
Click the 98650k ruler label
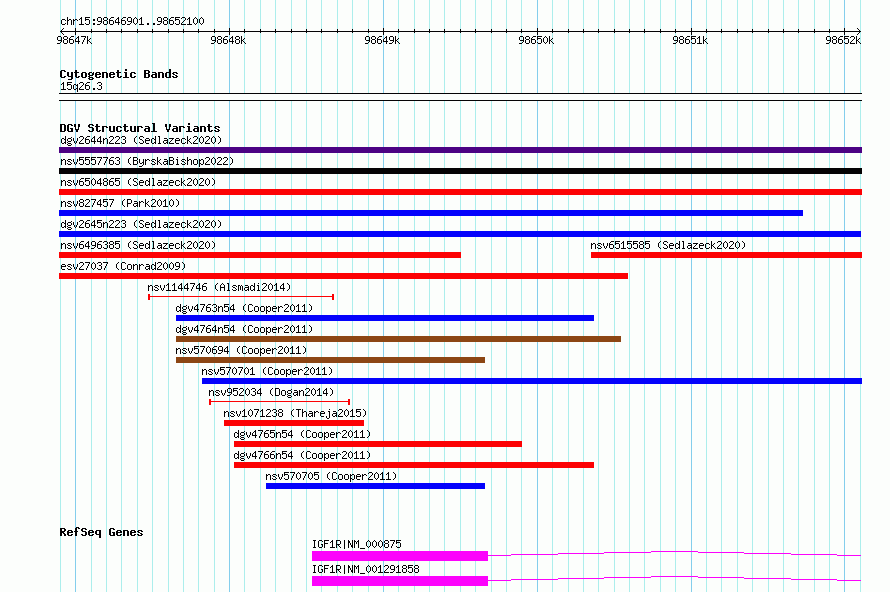(536, 40)
